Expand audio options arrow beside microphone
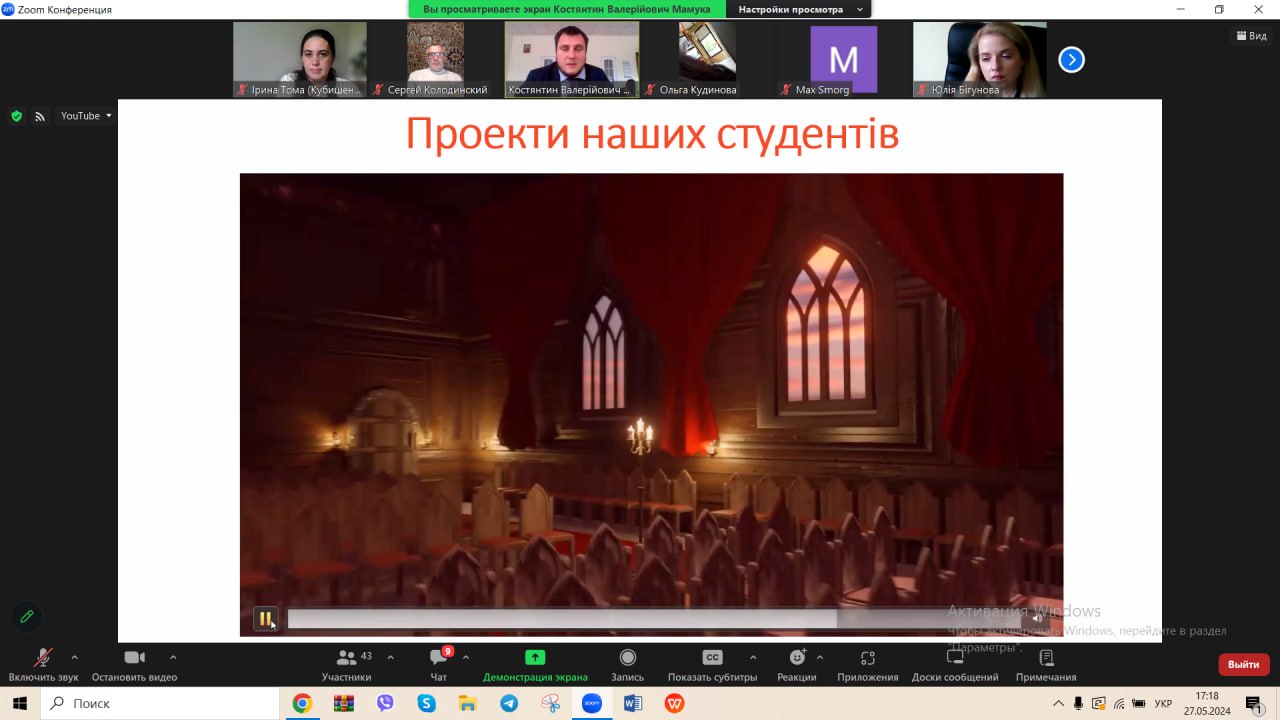The height and width of the screenshot is (720, 1280). coord(74,657)
